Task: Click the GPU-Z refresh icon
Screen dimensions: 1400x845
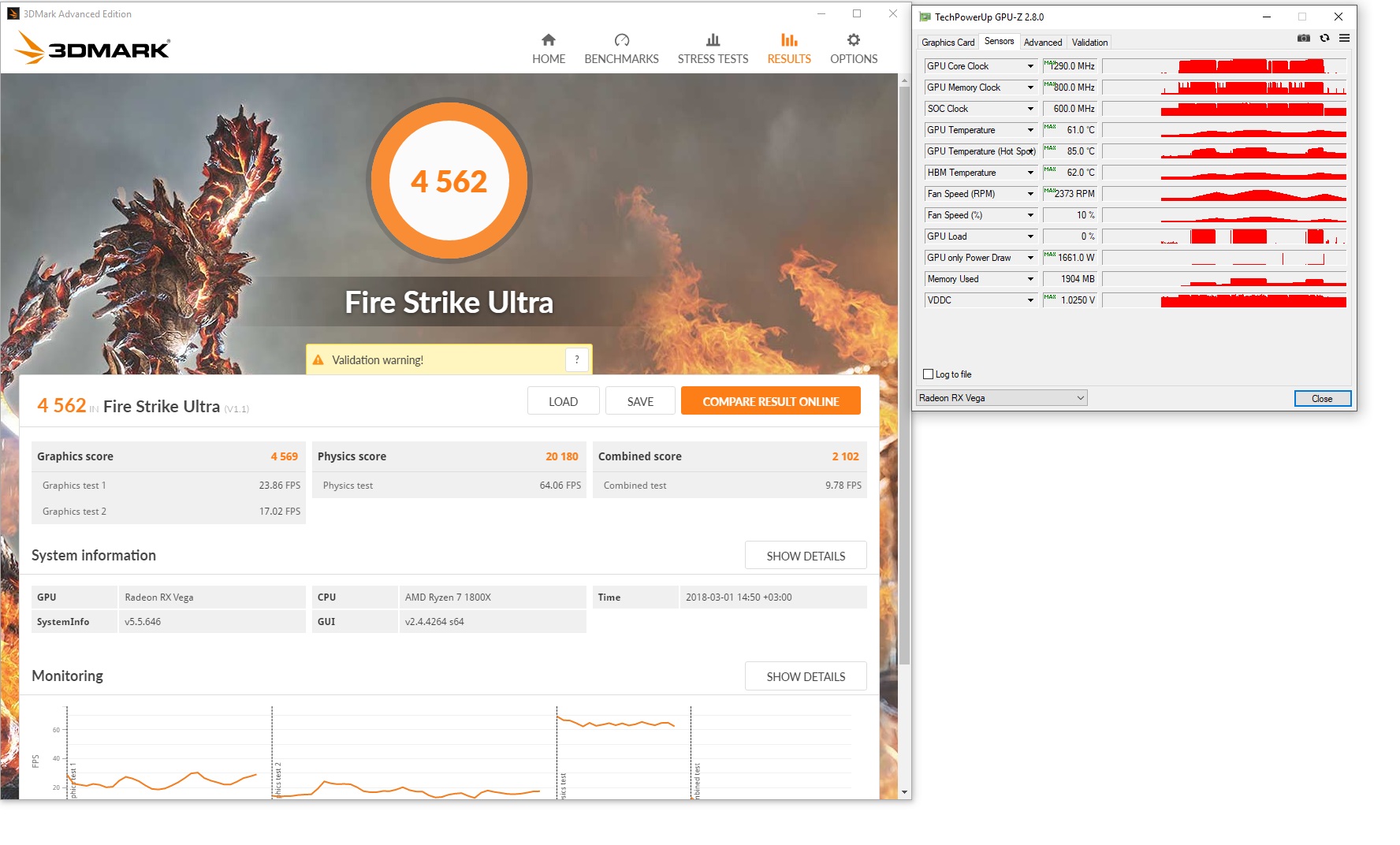Action: pos(1324,38)
